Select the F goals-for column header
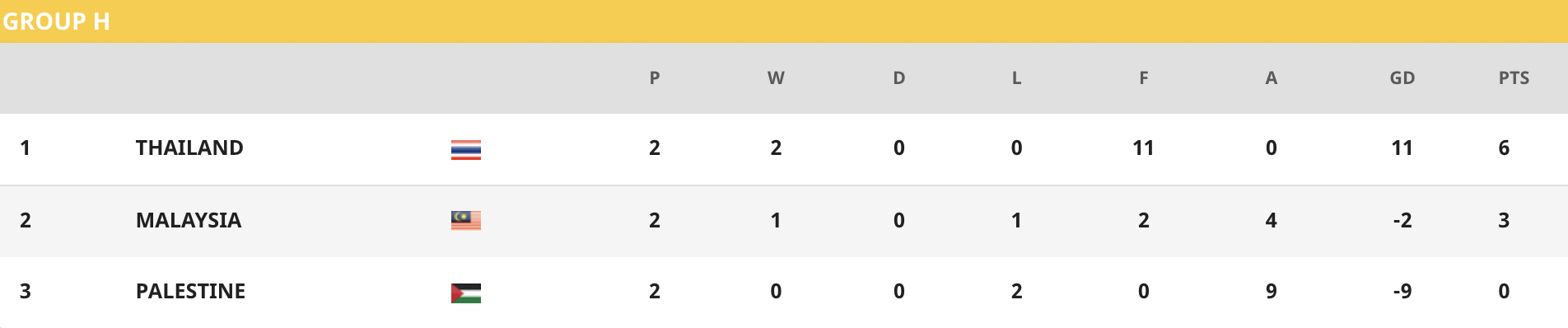Image resolution: width=1568 pixels, height=328 pixels. [1144, 78]
